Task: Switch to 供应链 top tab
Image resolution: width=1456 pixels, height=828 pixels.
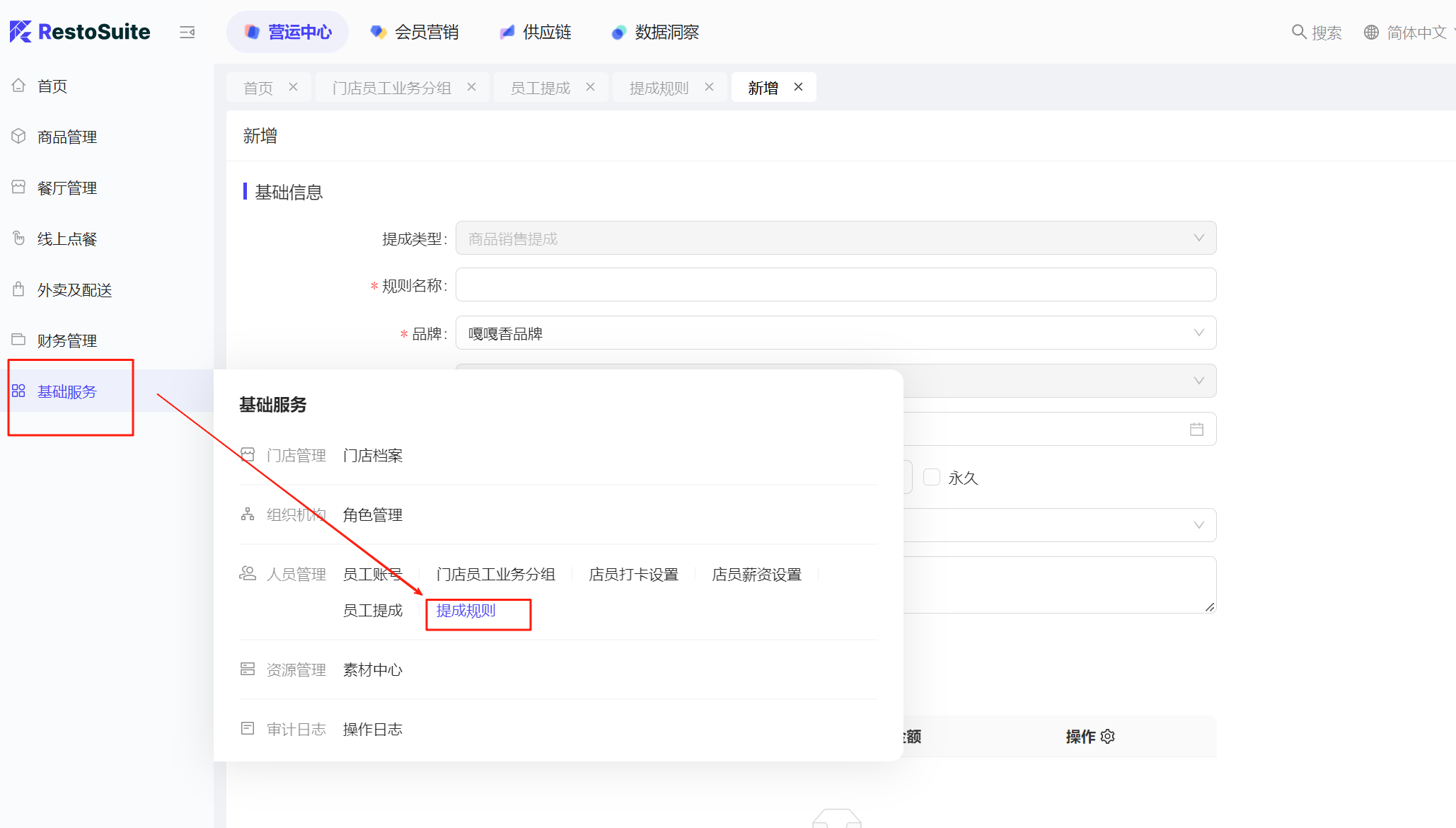Action: (x=535, y=32)
